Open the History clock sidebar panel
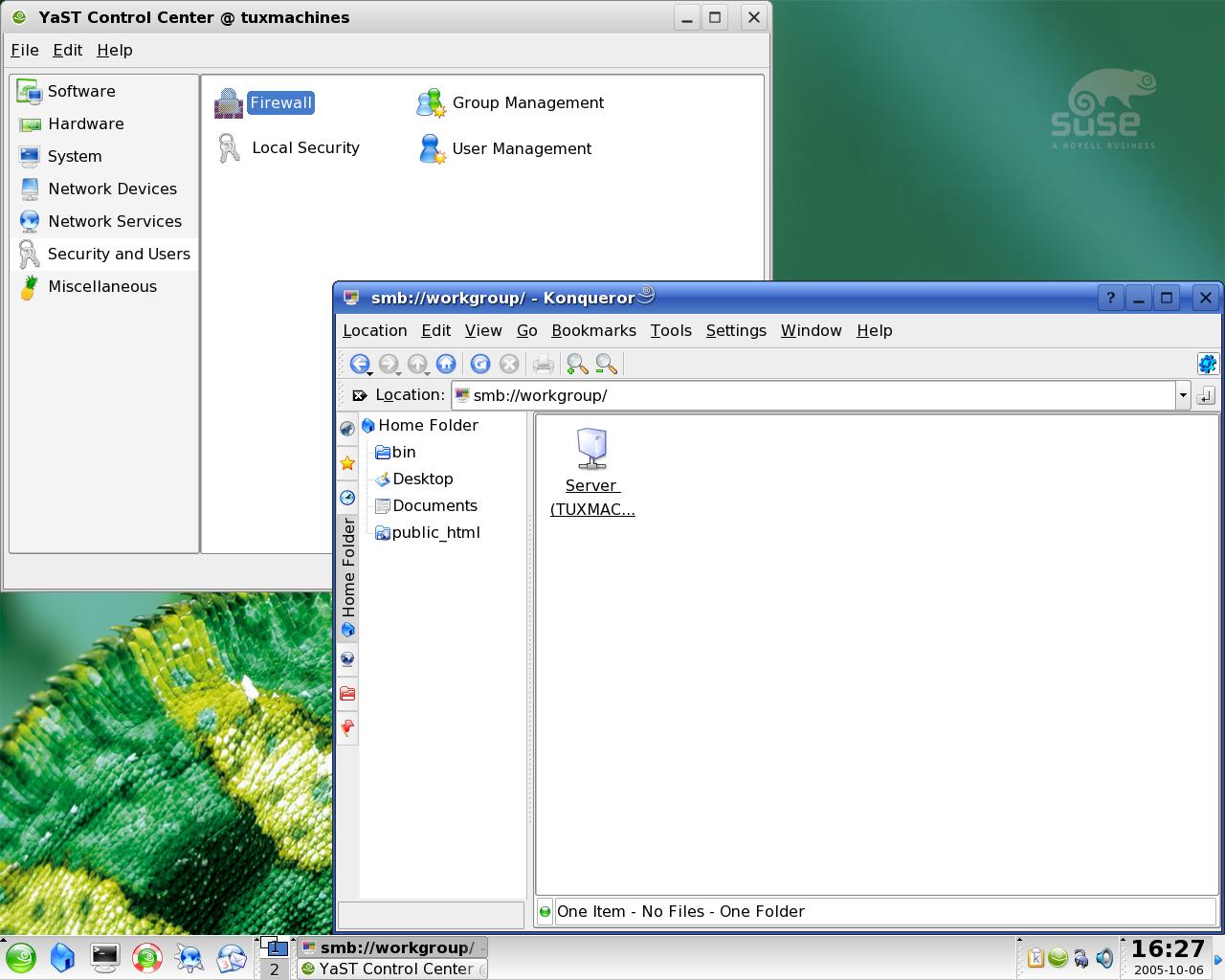The height and width of the screenshot is (980, 1225). point(347,498)
